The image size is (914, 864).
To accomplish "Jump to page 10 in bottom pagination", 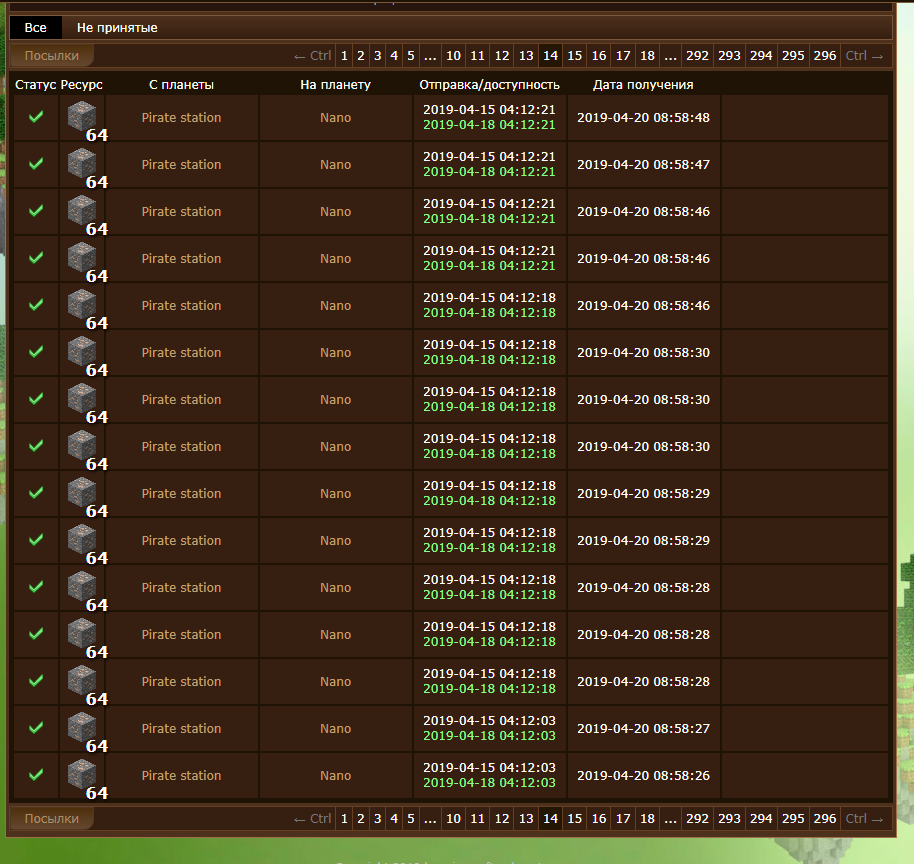I will 453,819.
